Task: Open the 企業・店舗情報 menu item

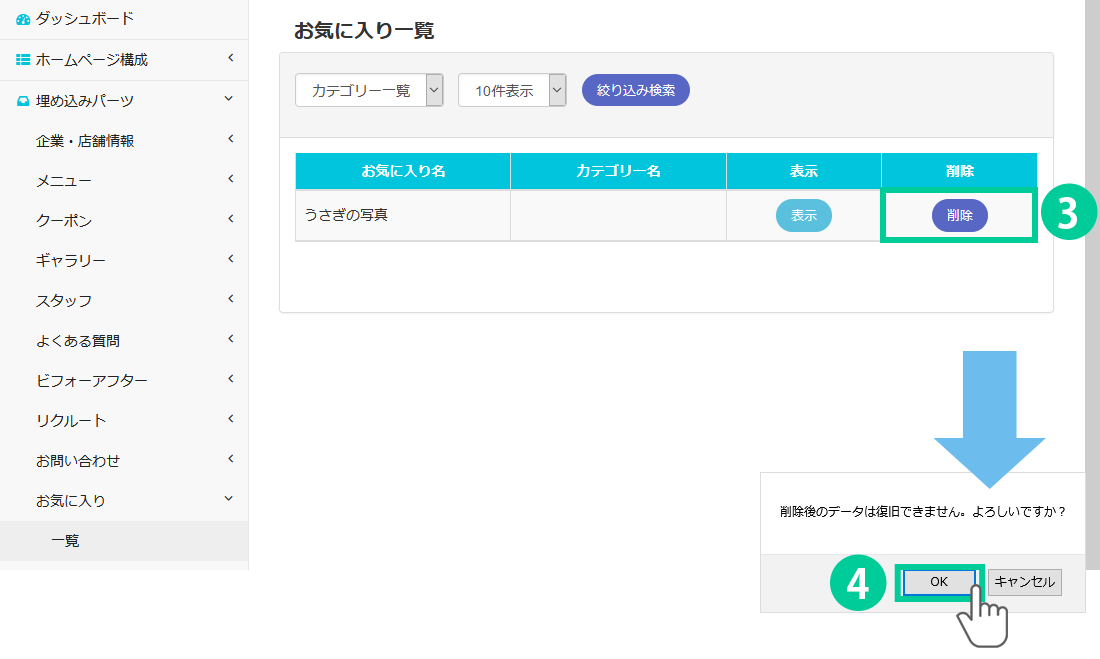Action: tap(85, 141)
